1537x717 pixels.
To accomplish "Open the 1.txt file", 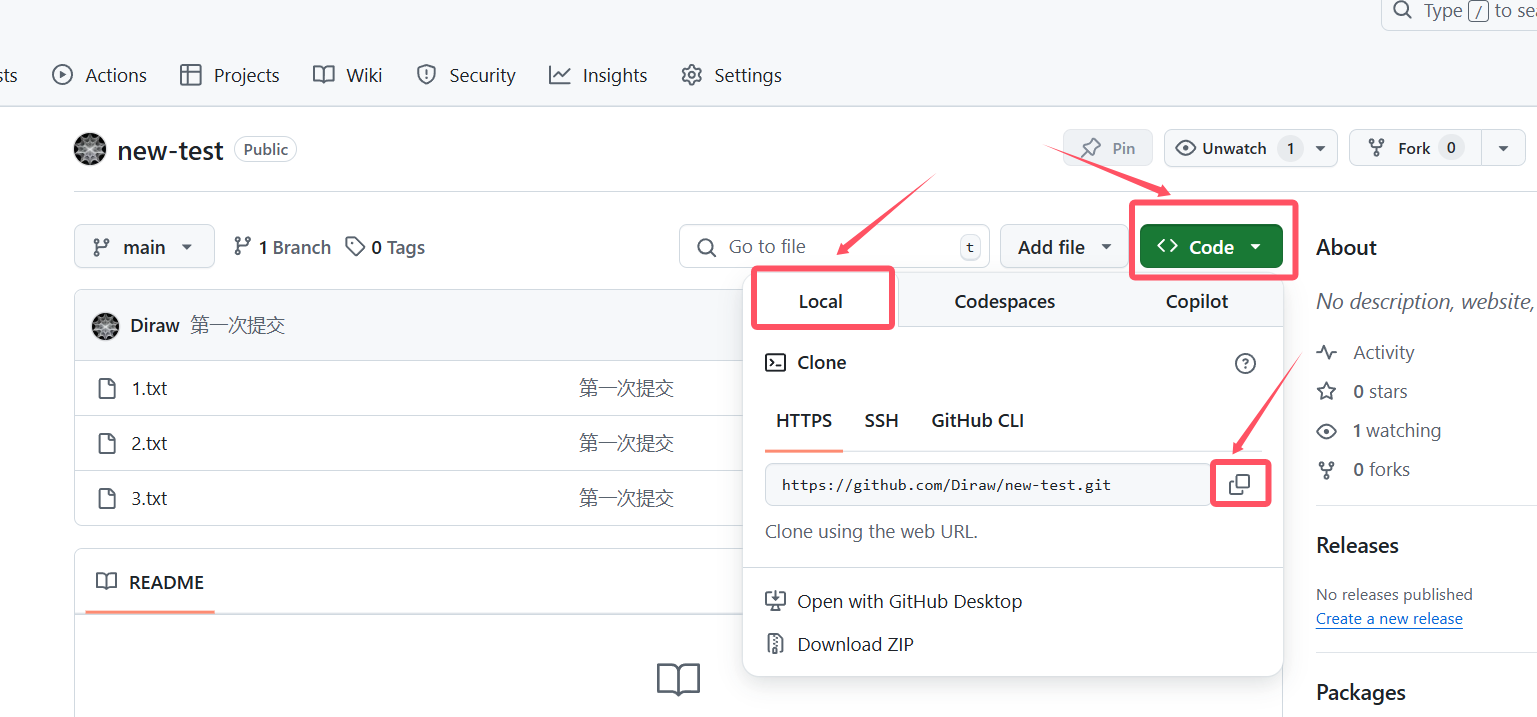I will tap(149, 388).
